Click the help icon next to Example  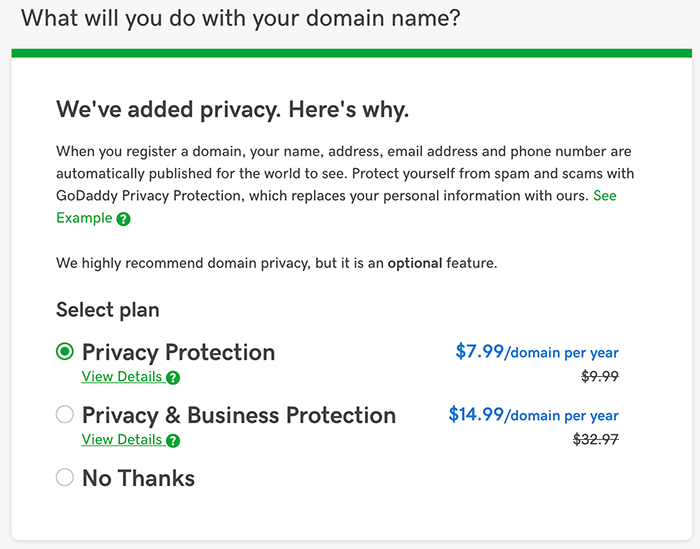click(x=123, y=219)
